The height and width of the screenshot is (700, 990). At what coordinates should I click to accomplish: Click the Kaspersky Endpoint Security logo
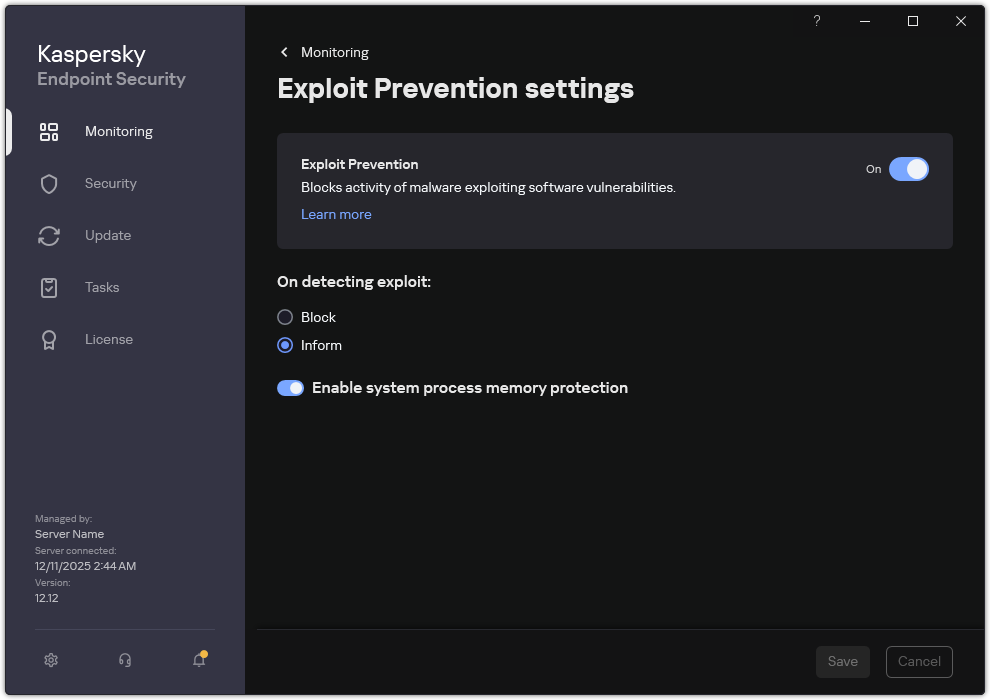(x=110, y=65)
